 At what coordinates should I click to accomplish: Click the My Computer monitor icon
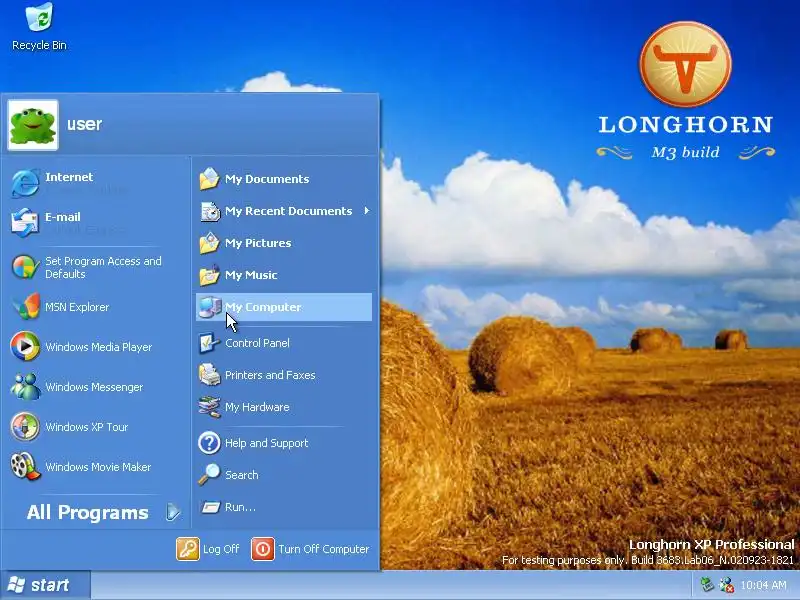[210, 307]
